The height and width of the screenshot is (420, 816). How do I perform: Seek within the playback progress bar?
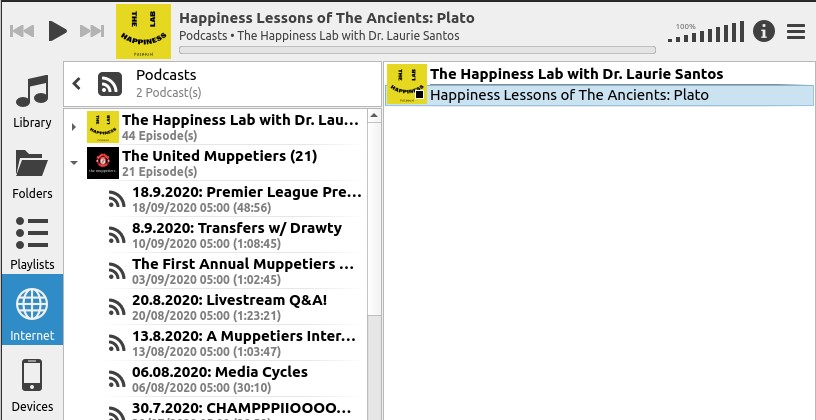(417, 49)
